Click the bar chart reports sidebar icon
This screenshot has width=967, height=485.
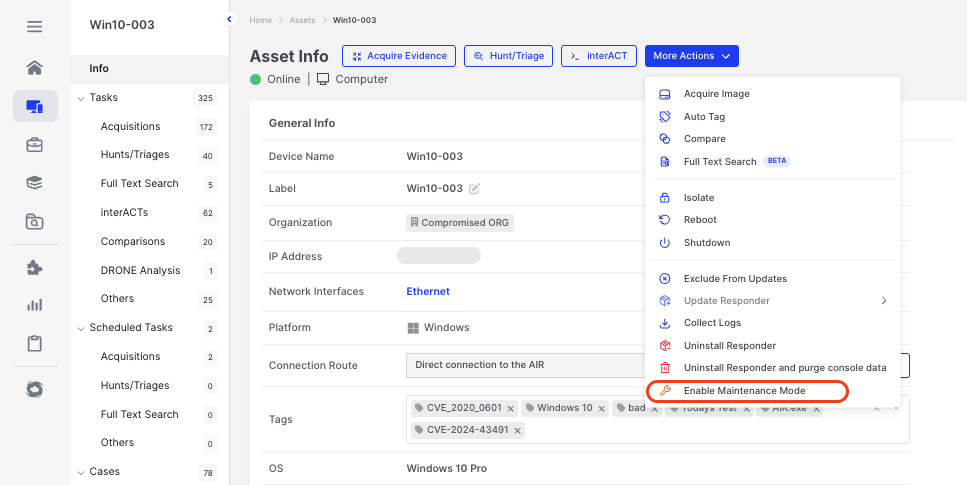coord(34,305)
